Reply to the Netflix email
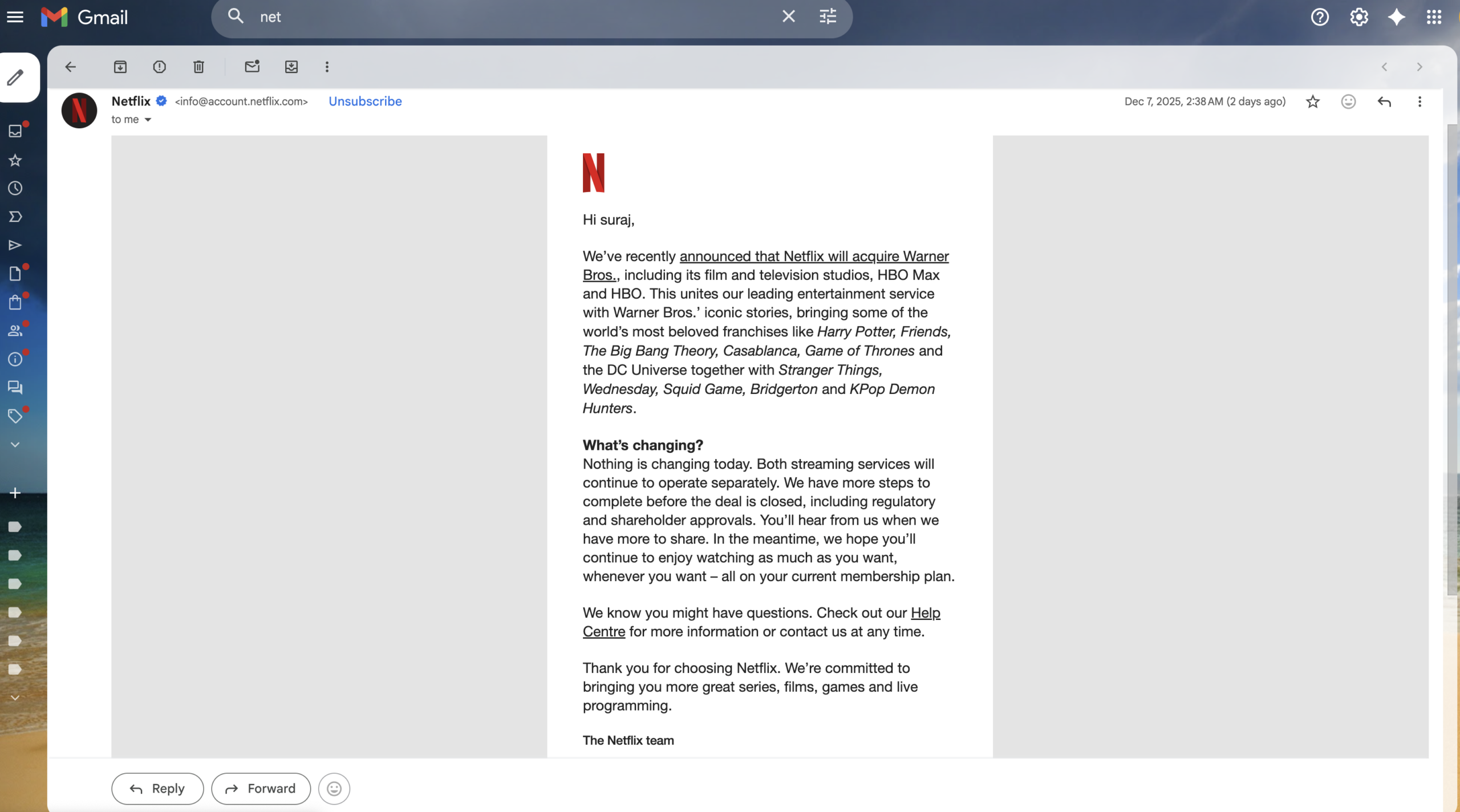The image size is (1460, 812). point(157,788)
